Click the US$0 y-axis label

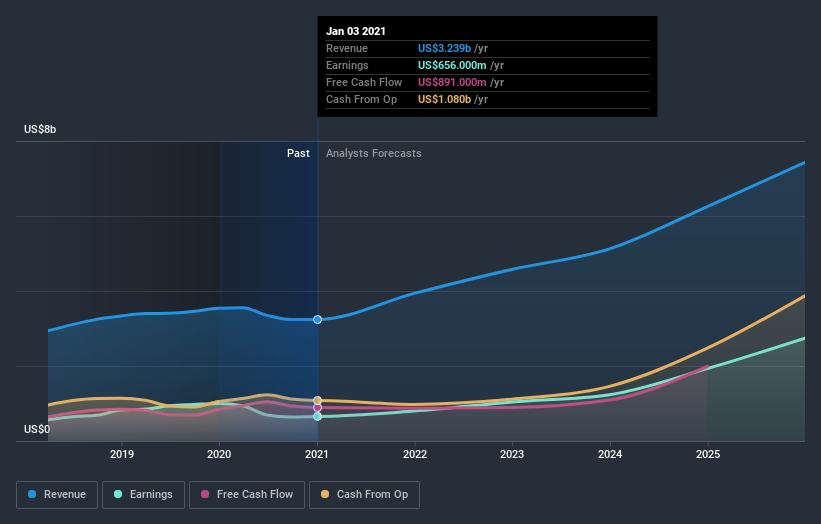click(x=37, y=429)
